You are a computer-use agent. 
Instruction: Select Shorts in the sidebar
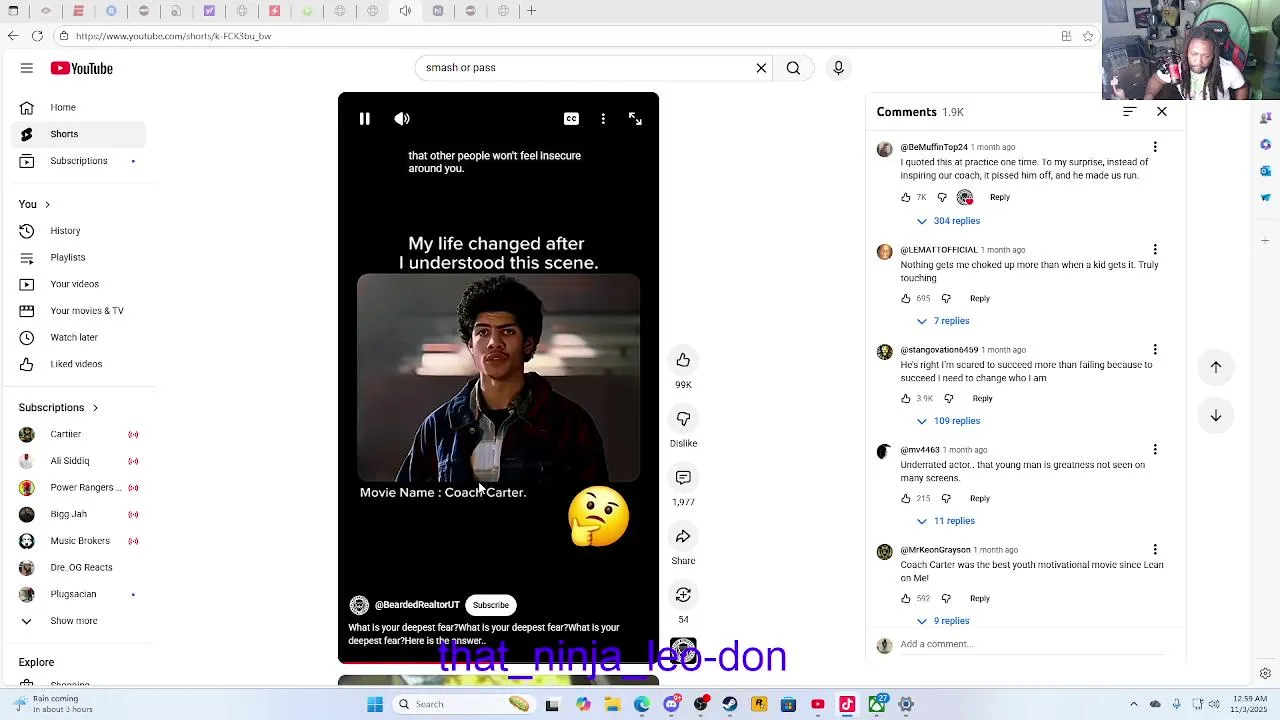[78, 134]
